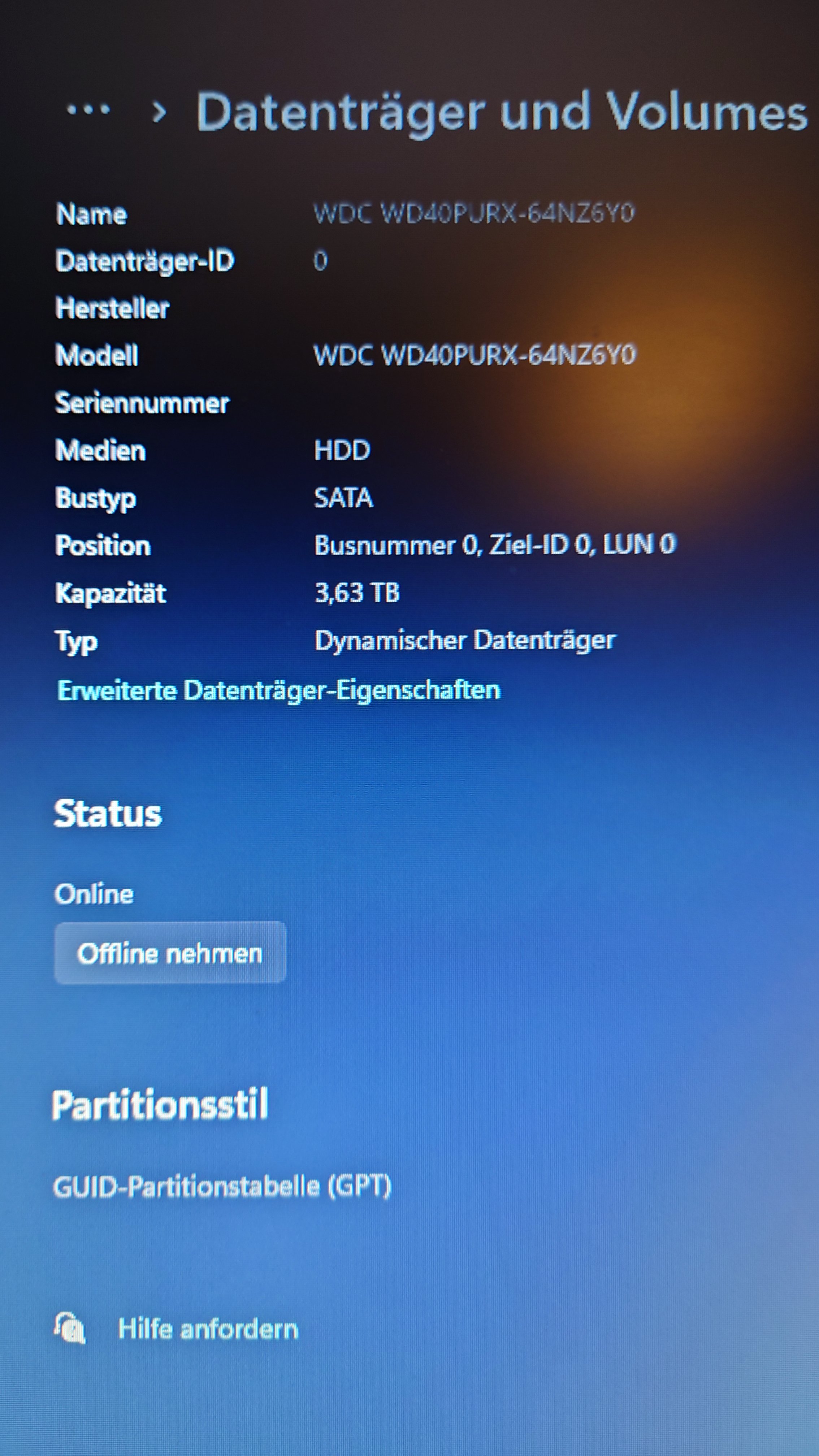The height and width of the screenshot is (1456, 819).
Task: Open Erweiterte Datenträger-Eigenschaften link
Action: click(279, 690)
